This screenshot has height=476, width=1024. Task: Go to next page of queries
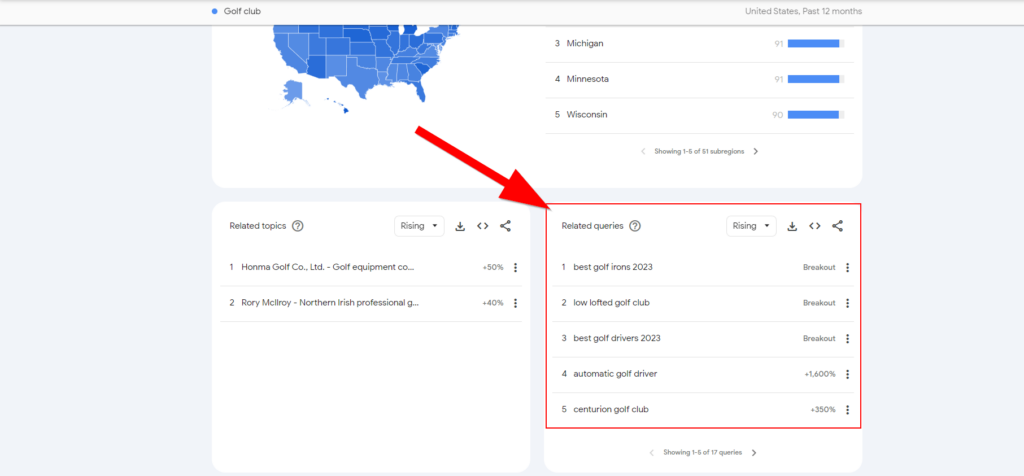[x=754, y=453]
